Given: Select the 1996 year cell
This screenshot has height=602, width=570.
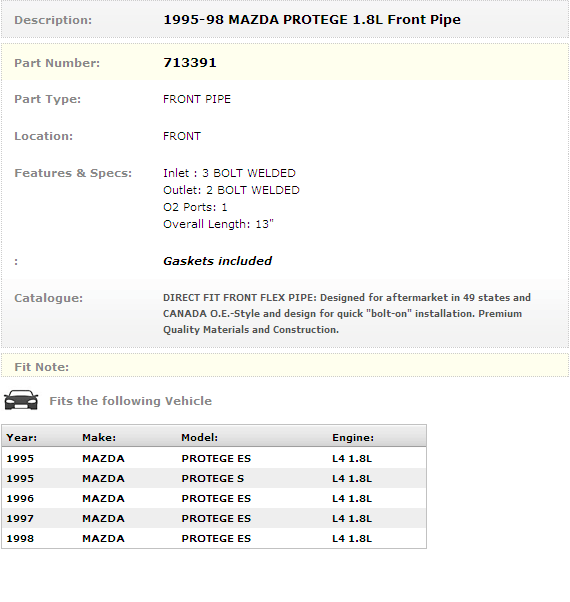Looking at the screenshot, I should click(20, 498).
